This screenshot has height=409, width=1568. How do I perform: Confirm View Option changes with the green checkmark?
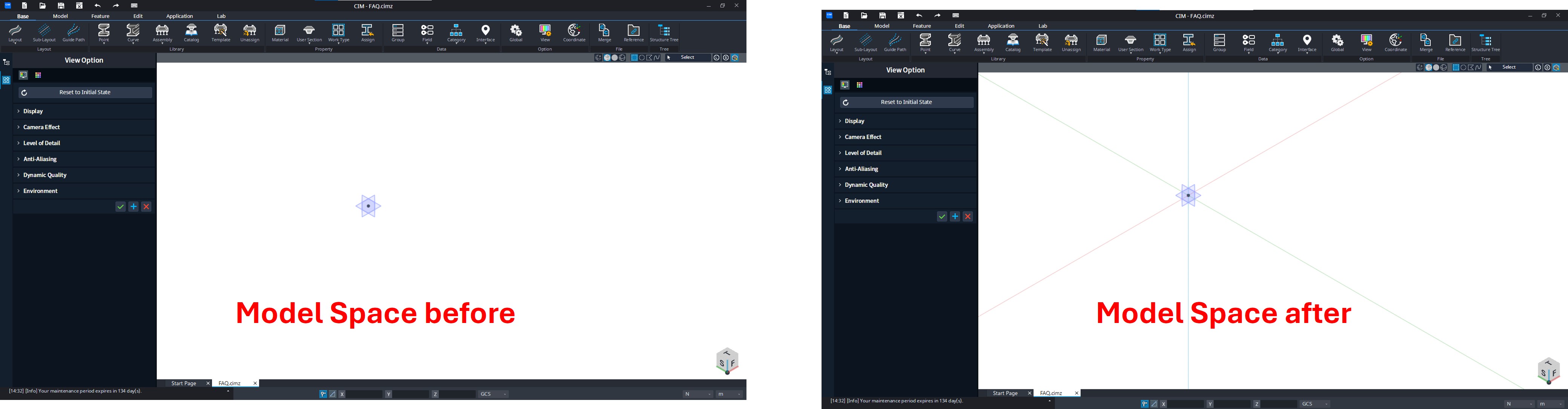(120, 206)
